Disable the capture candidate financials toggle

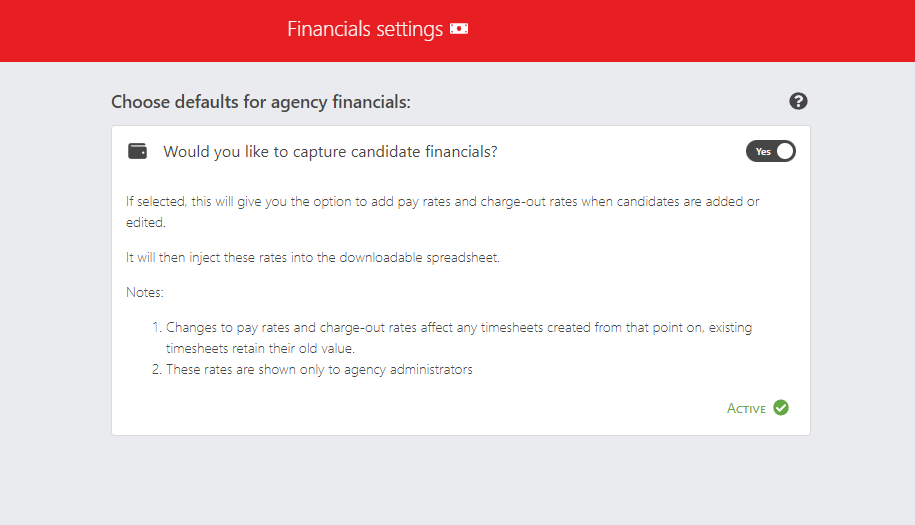pyautogui.click(x=770, y=151)
